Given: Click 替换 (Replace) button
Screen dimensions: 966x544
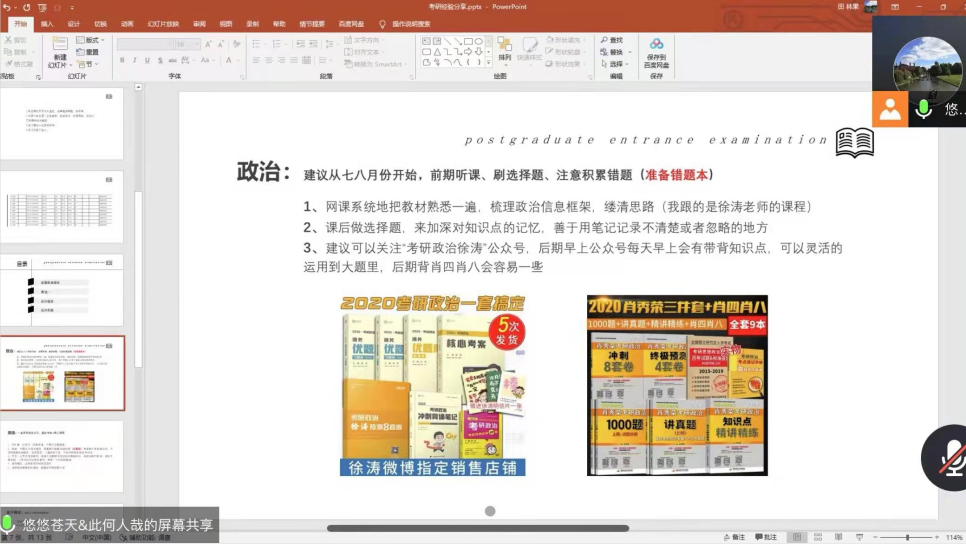Looking at the screenshot, I should 615,52.
